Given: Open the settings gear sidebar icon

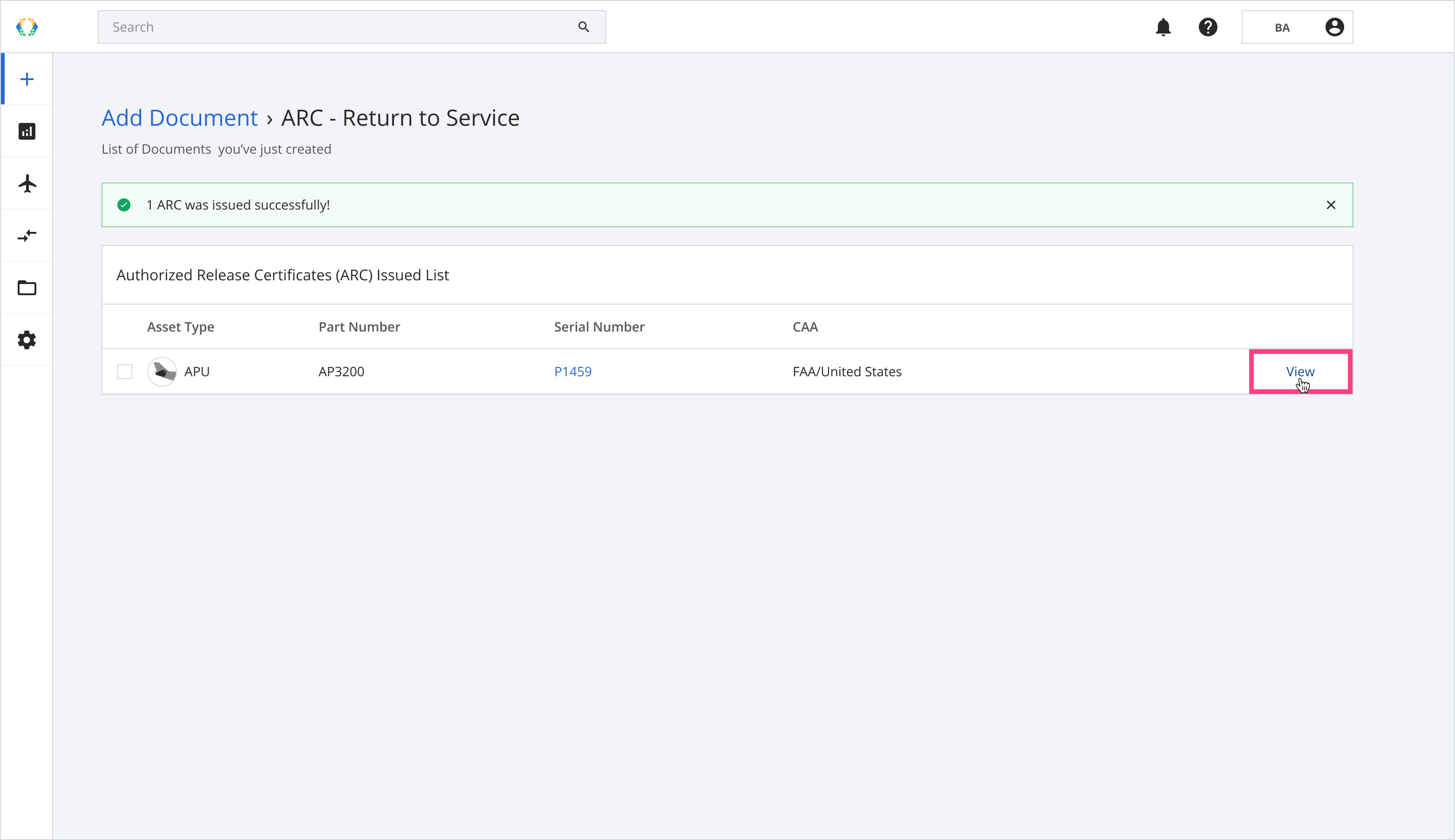Looking at the screenshot, I should click(27, 340).
